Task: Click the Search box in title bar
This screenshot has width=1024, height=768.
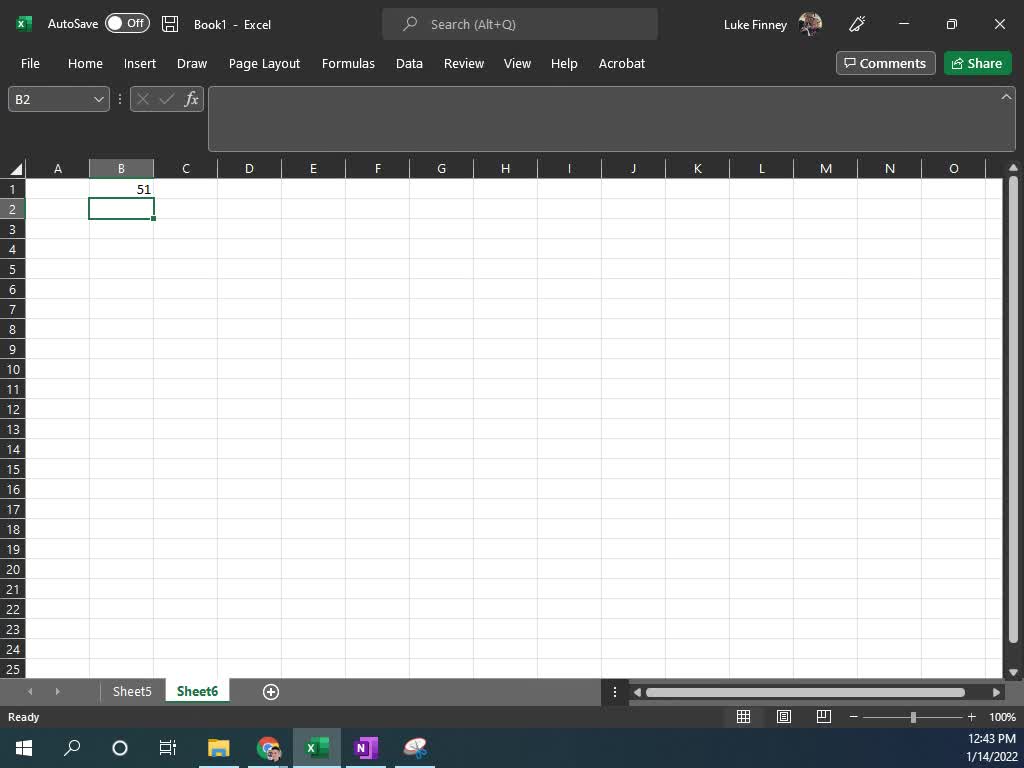Action: 520,24
